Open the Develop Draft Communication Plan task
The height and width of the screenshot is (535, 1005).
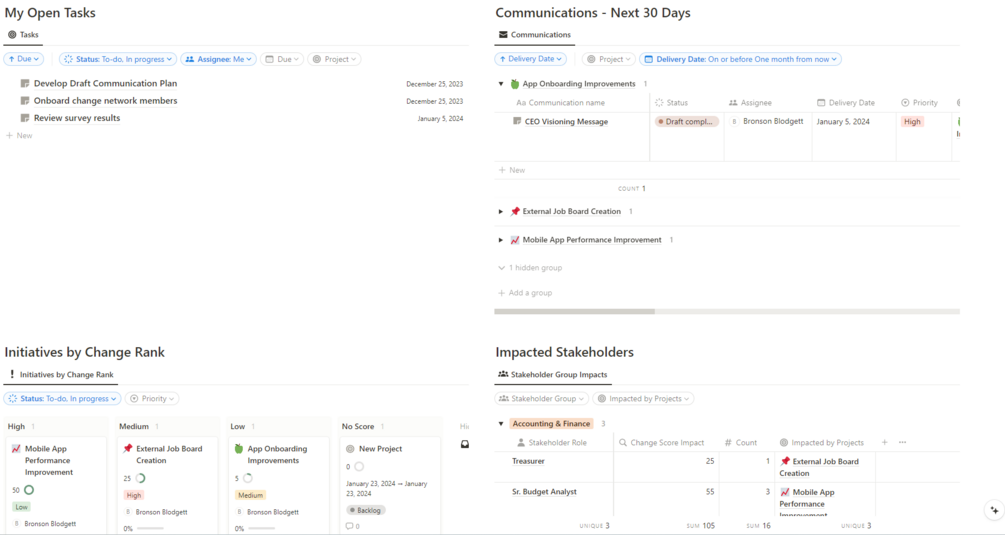tap(105, 83)
